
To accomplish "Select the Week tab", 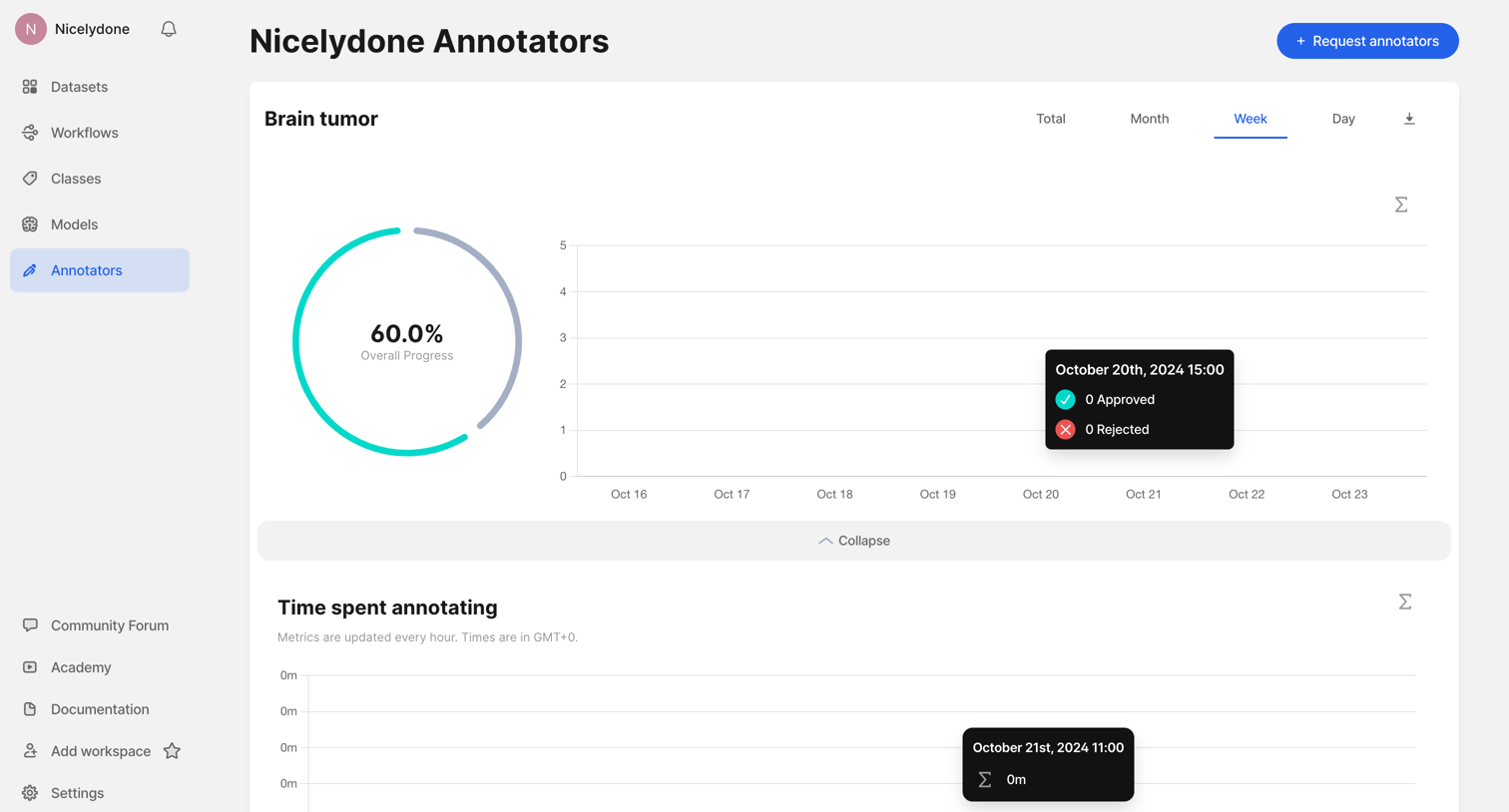I will [1251, 119].
